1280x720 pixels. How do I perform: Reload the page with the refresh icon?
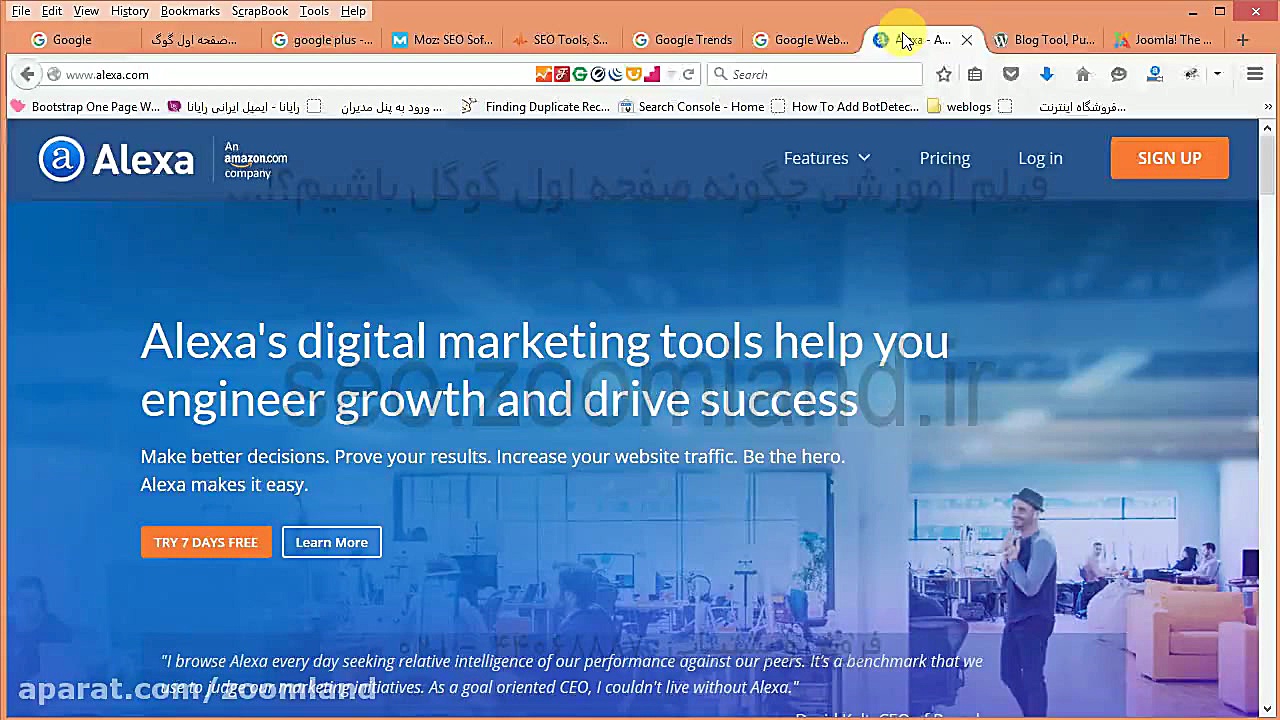point(688,74)
